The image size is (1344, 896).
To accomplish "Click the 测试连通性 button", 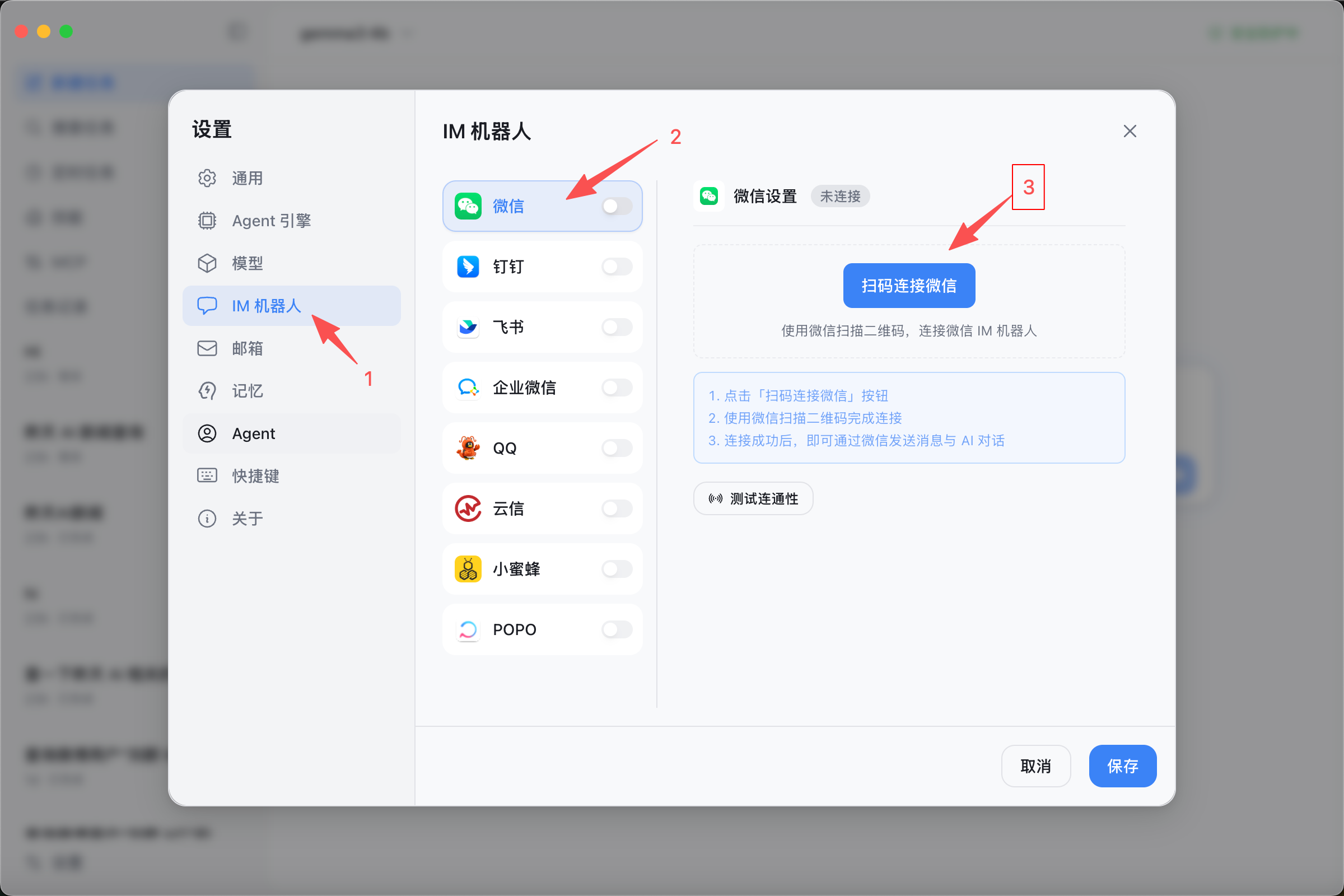I will pyautogui.click(x=753, y=499).
